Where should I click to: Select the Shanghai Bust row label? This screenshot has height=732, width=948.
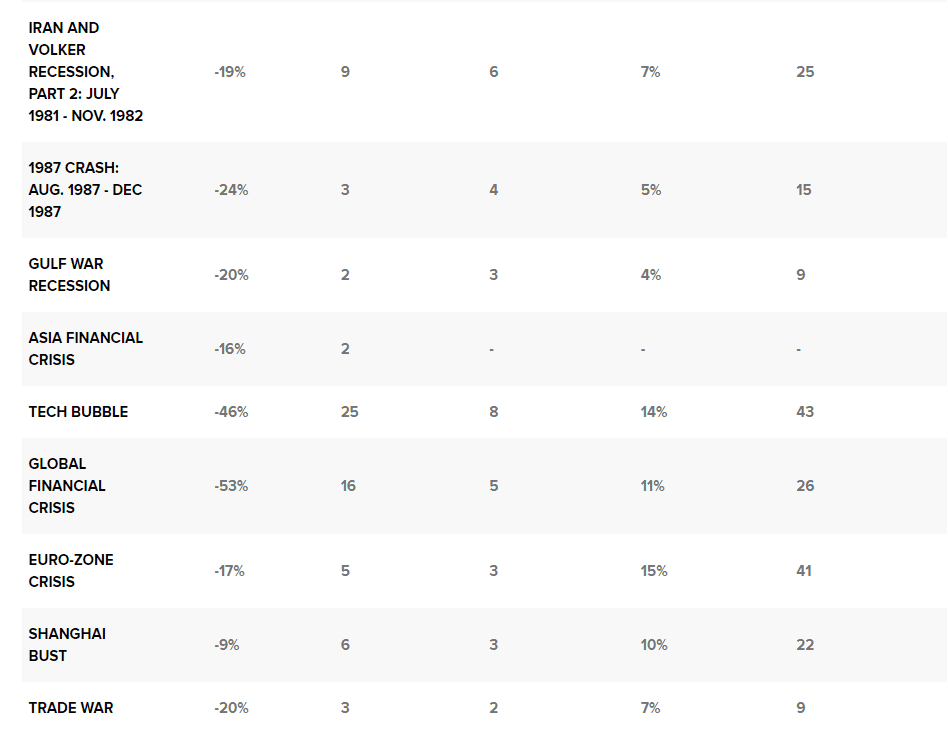coord(67,645)
